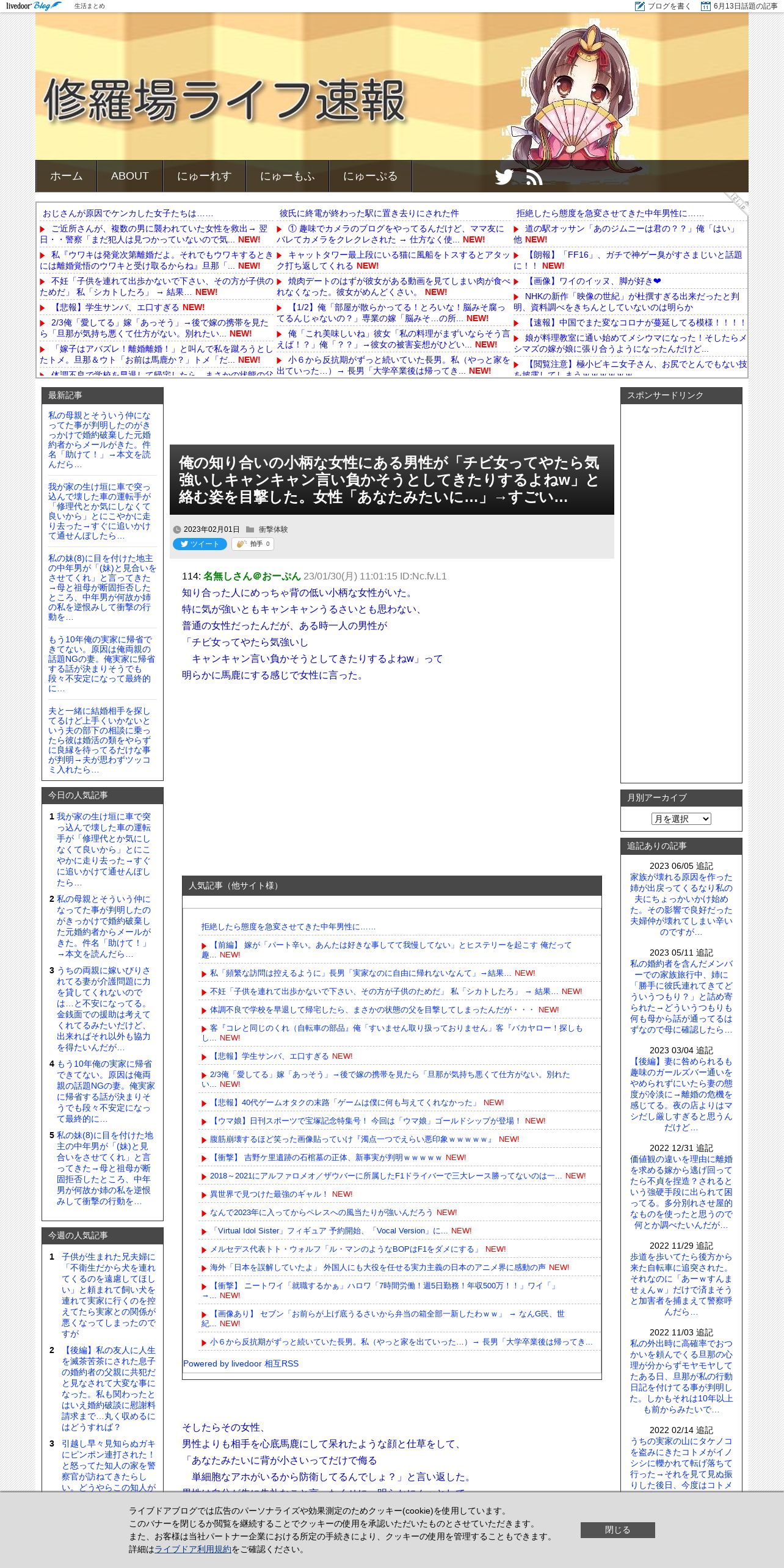
Task: Close the cookie banner with 閉じる
Action: tap(617, 1530)
